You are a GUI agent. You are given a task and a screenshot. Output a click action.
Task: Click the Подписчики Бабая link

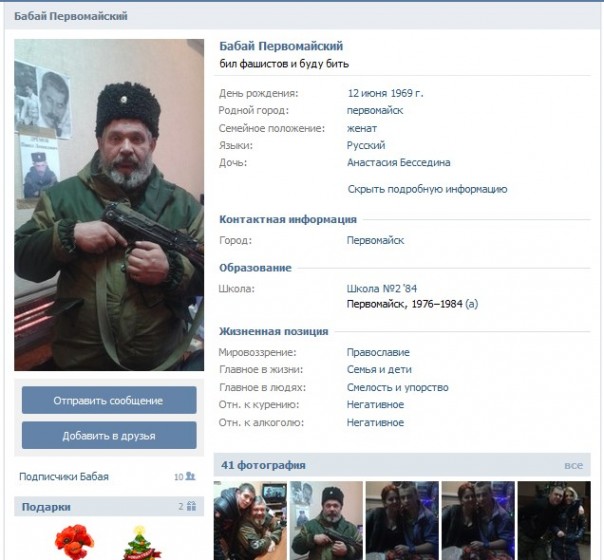click(x=64, y=477)
